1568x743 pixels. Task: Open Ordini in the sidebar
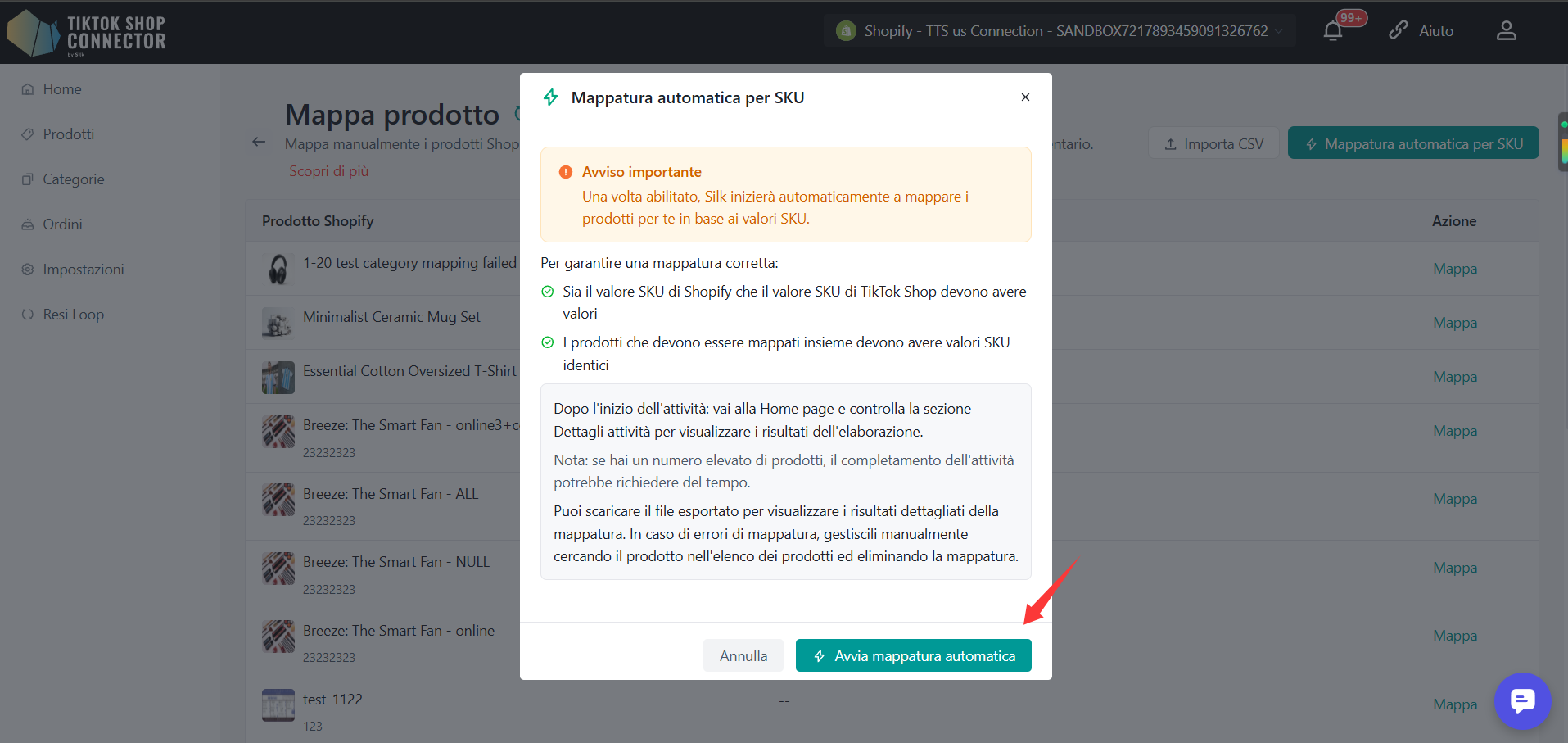[62, 224]
